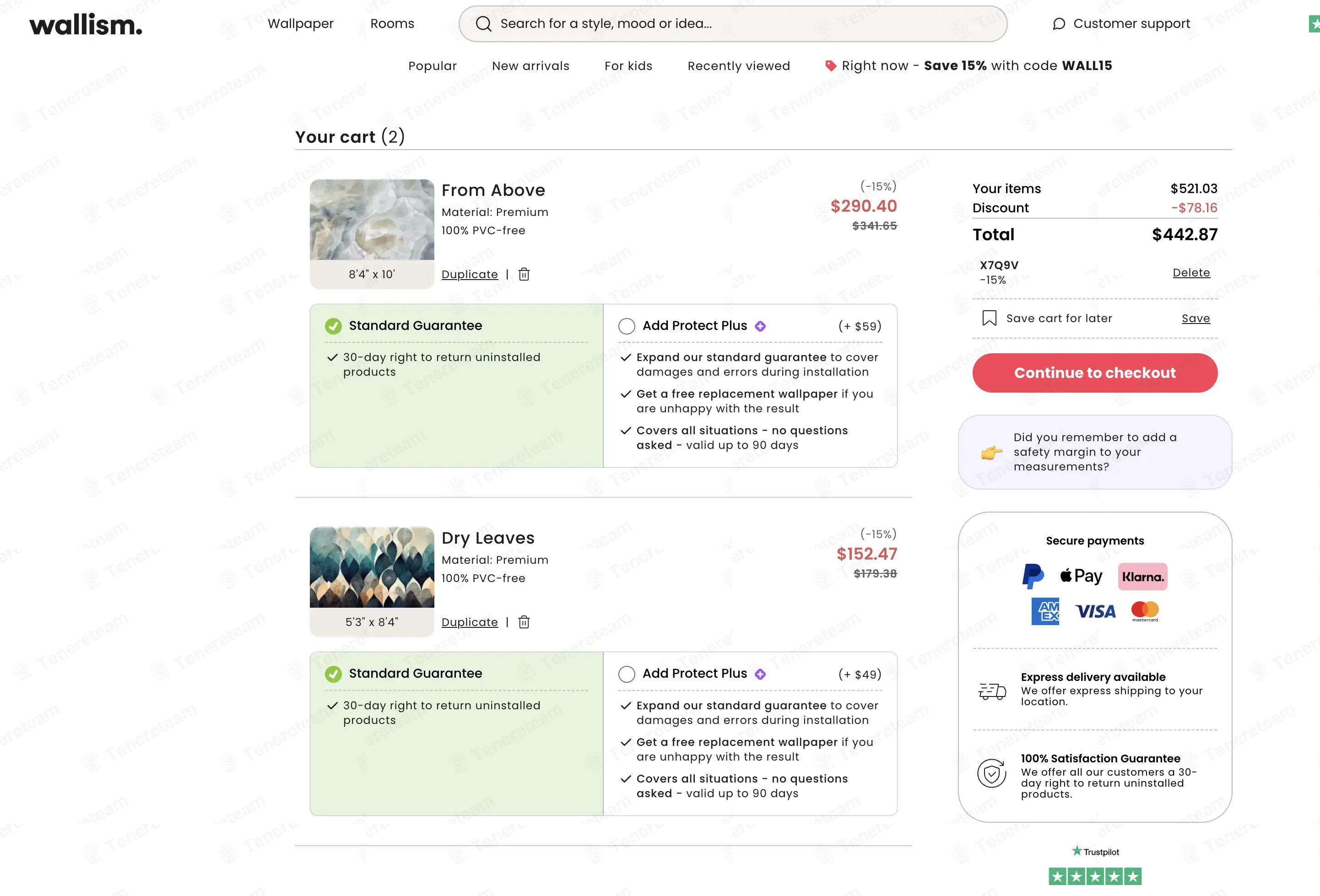Image resolution: width=1320 pixels, height=896 pixels.
Task: Delete the X7Q9V discount code
Action: [x=1191, y=273]
